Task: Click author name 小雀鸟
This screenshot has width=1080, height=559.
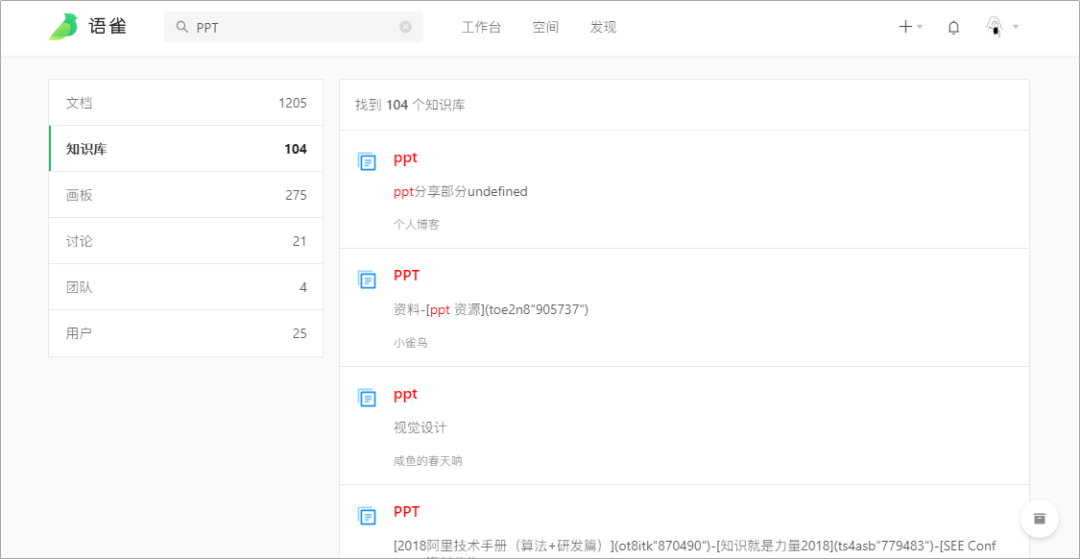Action: (x=411, y=342)
